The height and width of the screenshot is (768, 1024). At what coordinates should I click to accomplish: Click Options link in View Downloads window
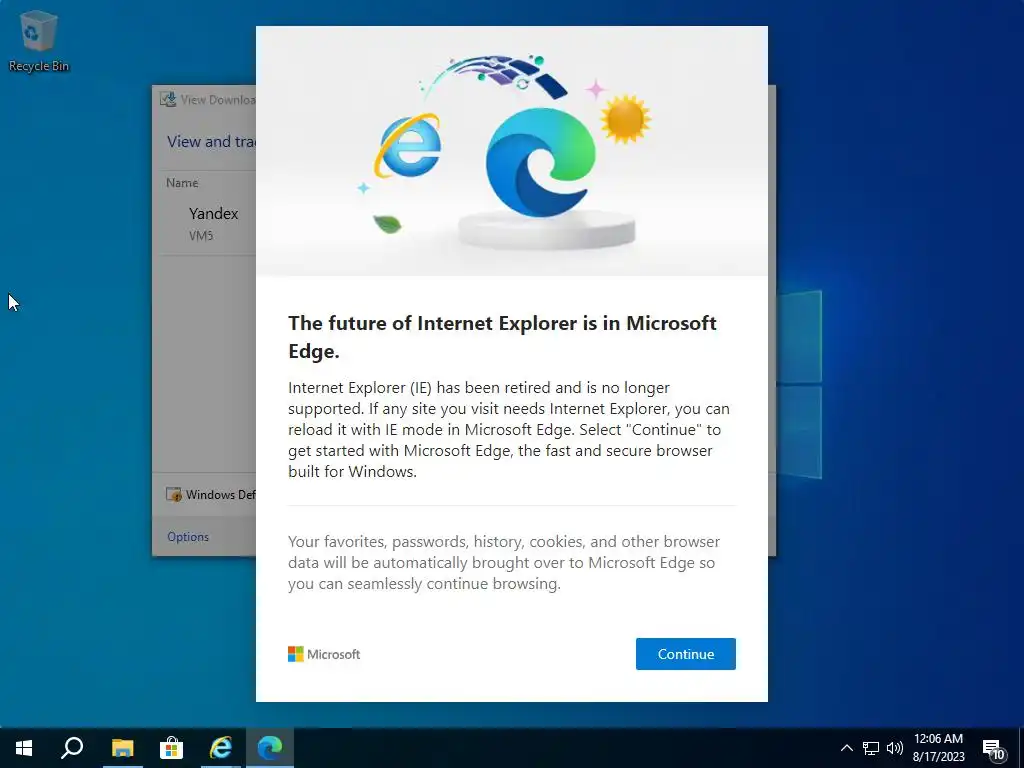pos(188,537)
